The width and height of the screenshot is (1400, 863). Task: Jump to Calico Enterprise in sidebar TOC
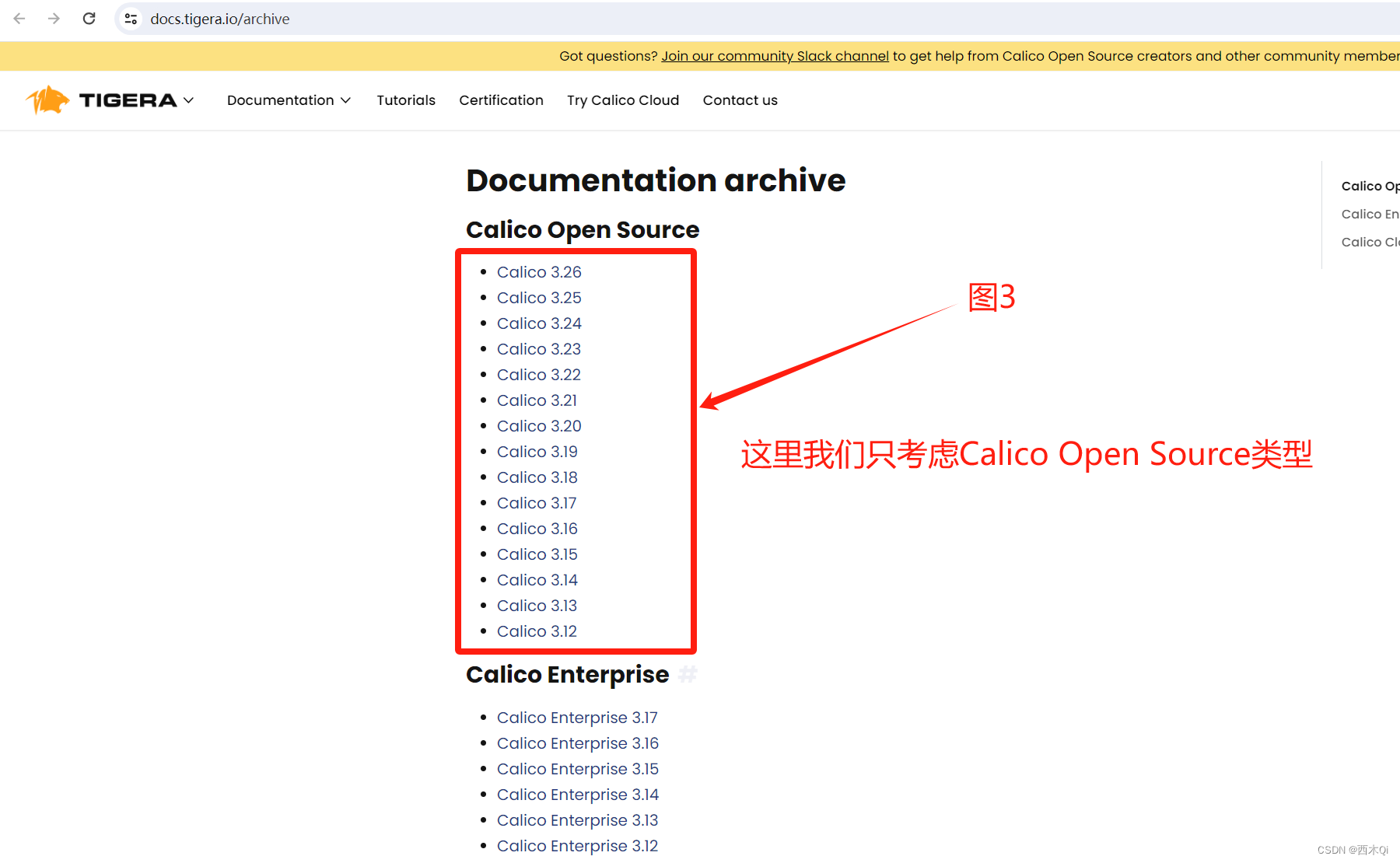pos(1370,214)
